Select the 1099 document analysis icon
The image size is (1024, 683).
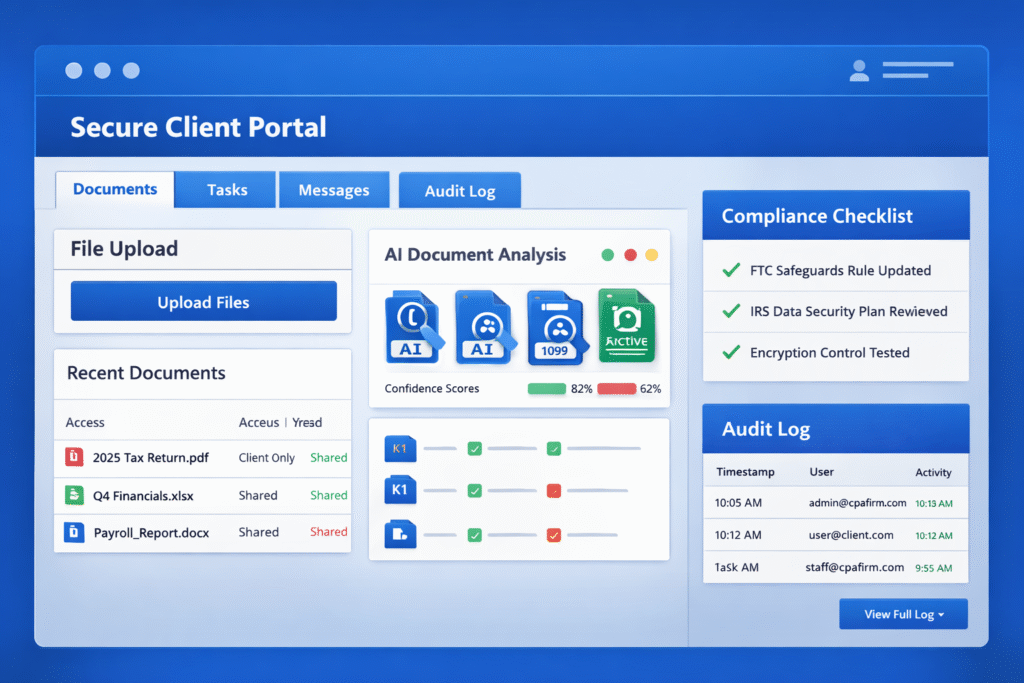[x=554, y=327]
